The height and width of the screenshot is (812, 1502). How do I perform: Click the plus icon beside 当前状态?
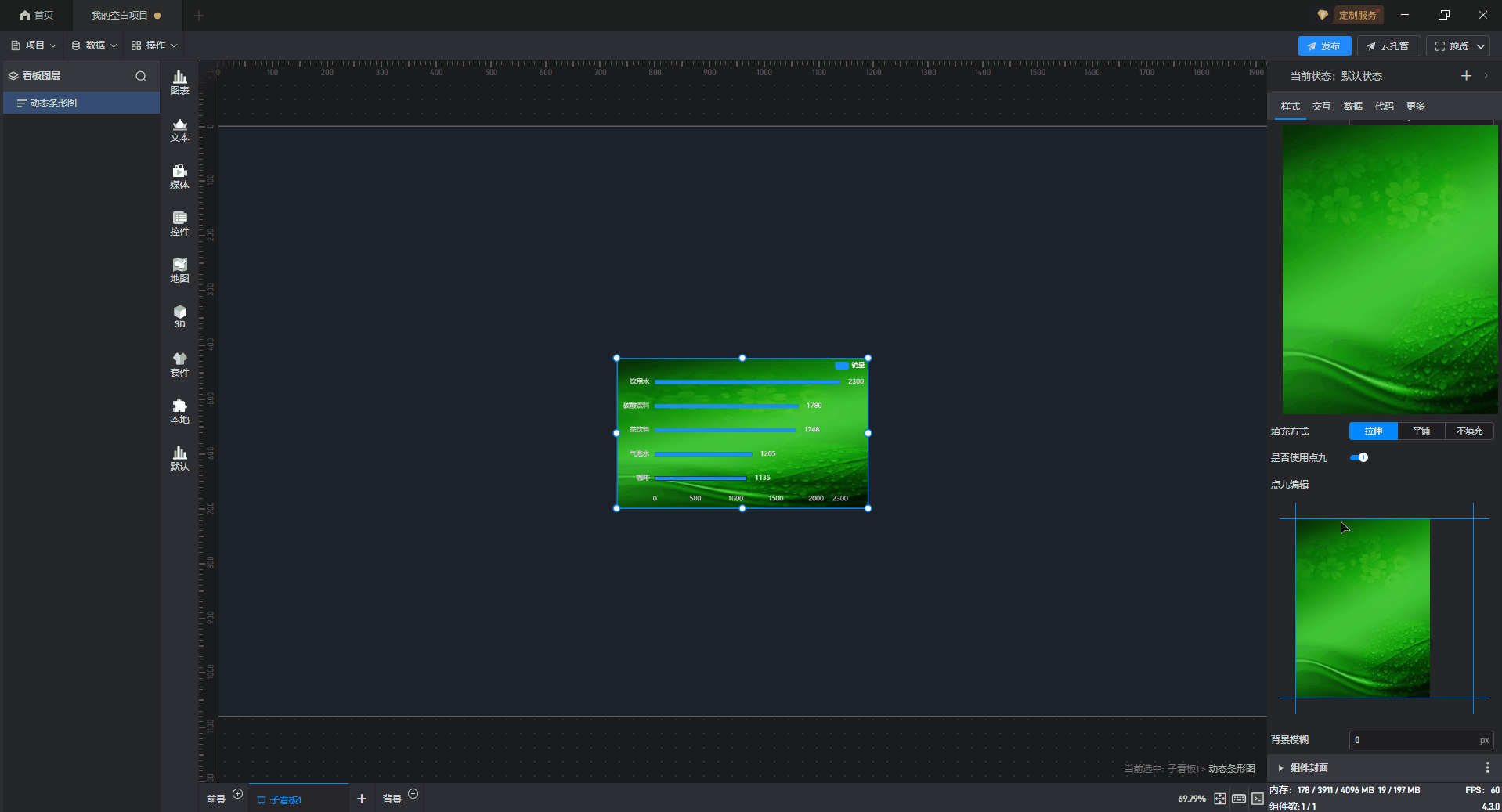click(1466, 76)
